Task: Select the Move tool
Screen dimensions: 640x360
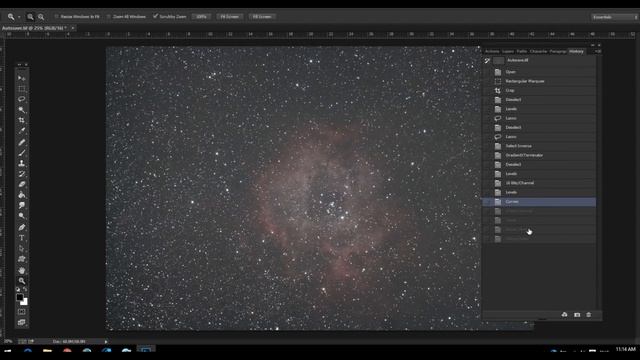Action: pos(22,78)
